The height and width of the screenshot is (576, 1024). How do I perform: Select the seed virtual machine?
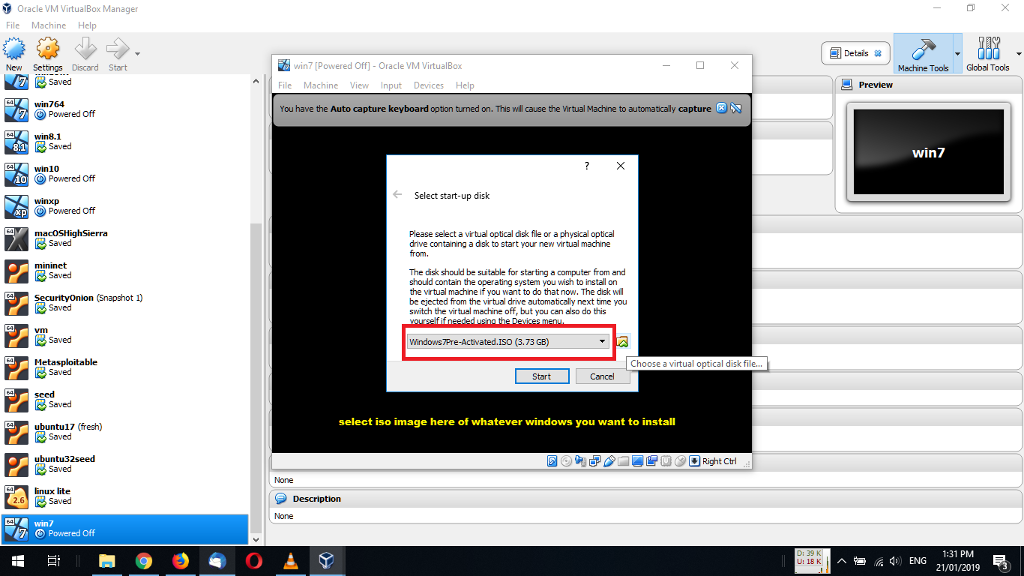click(x=124, y=400)
